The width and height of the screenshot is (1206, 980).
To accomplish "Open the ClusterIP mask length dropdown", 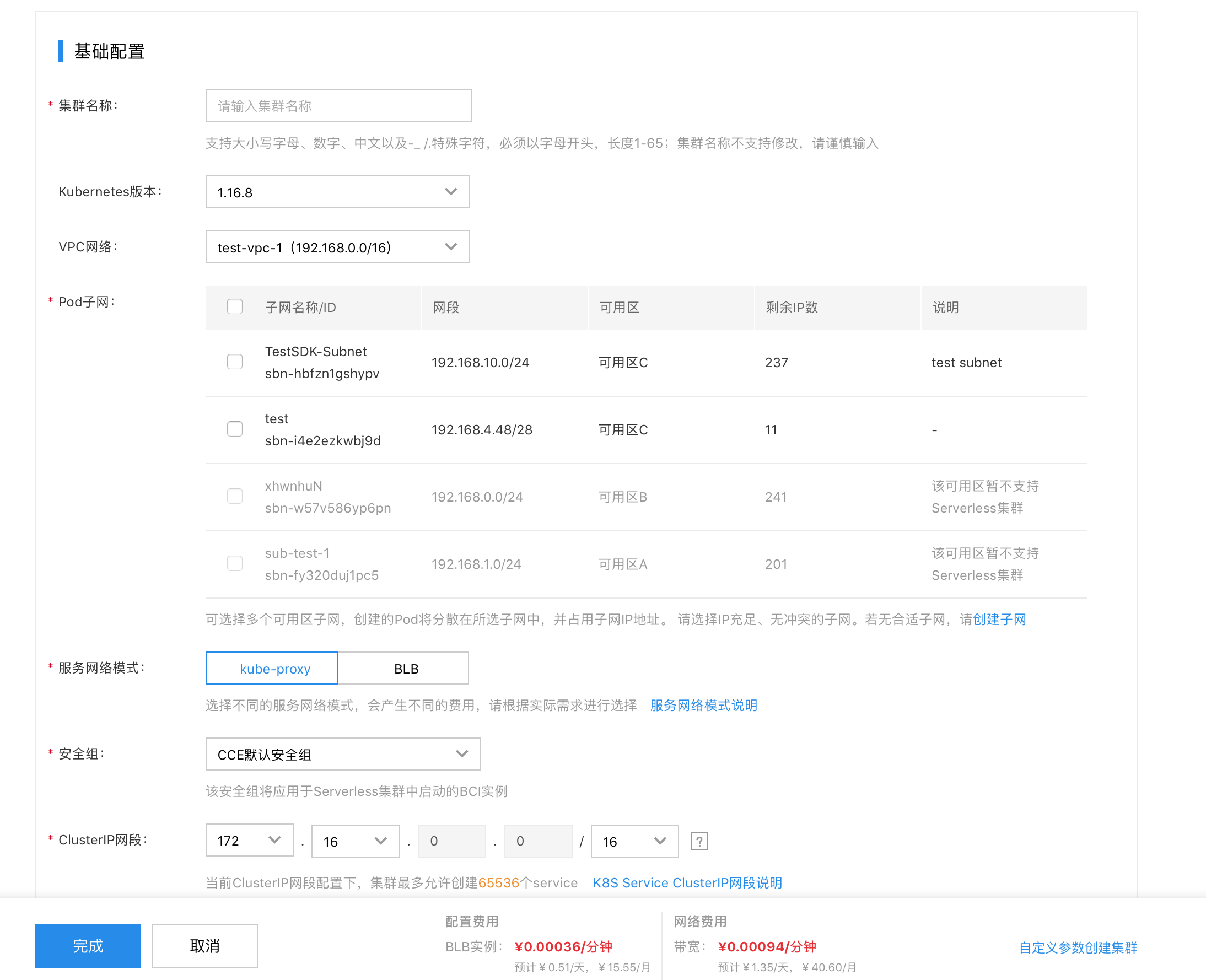I will pos(634,841).
